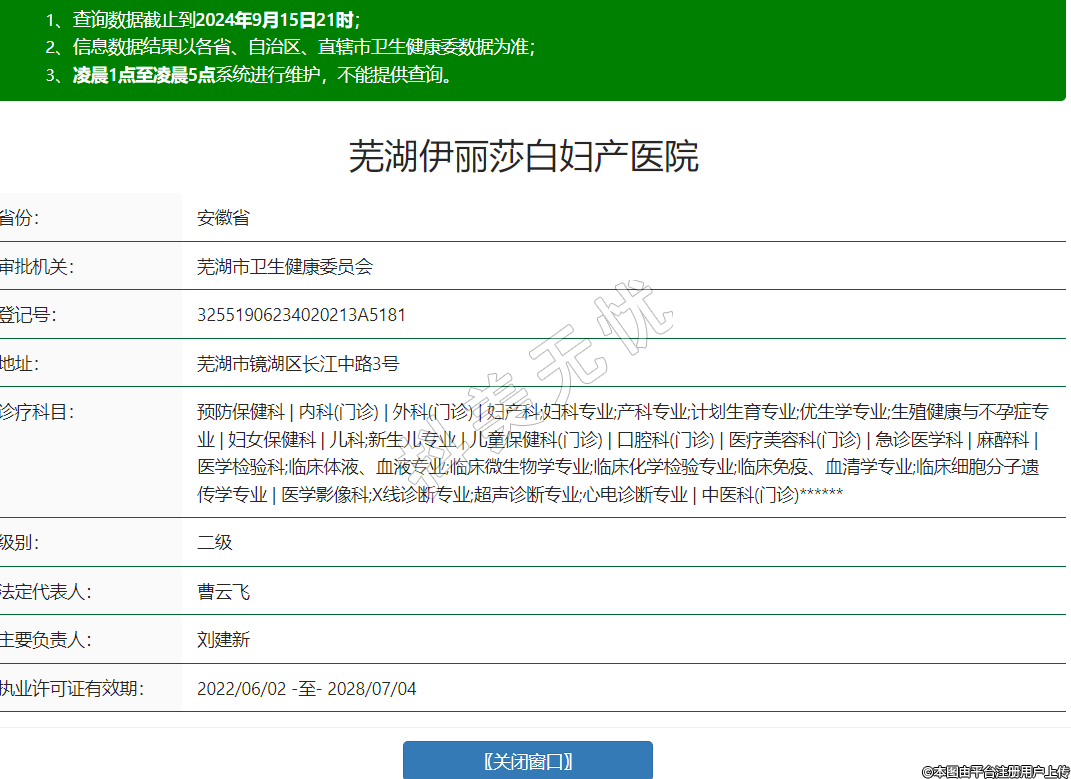This screenshot has height=779, width=1071.
Task: Click the approving authority 芜湖市卫生健康委员会
Action: coord(284,267)
